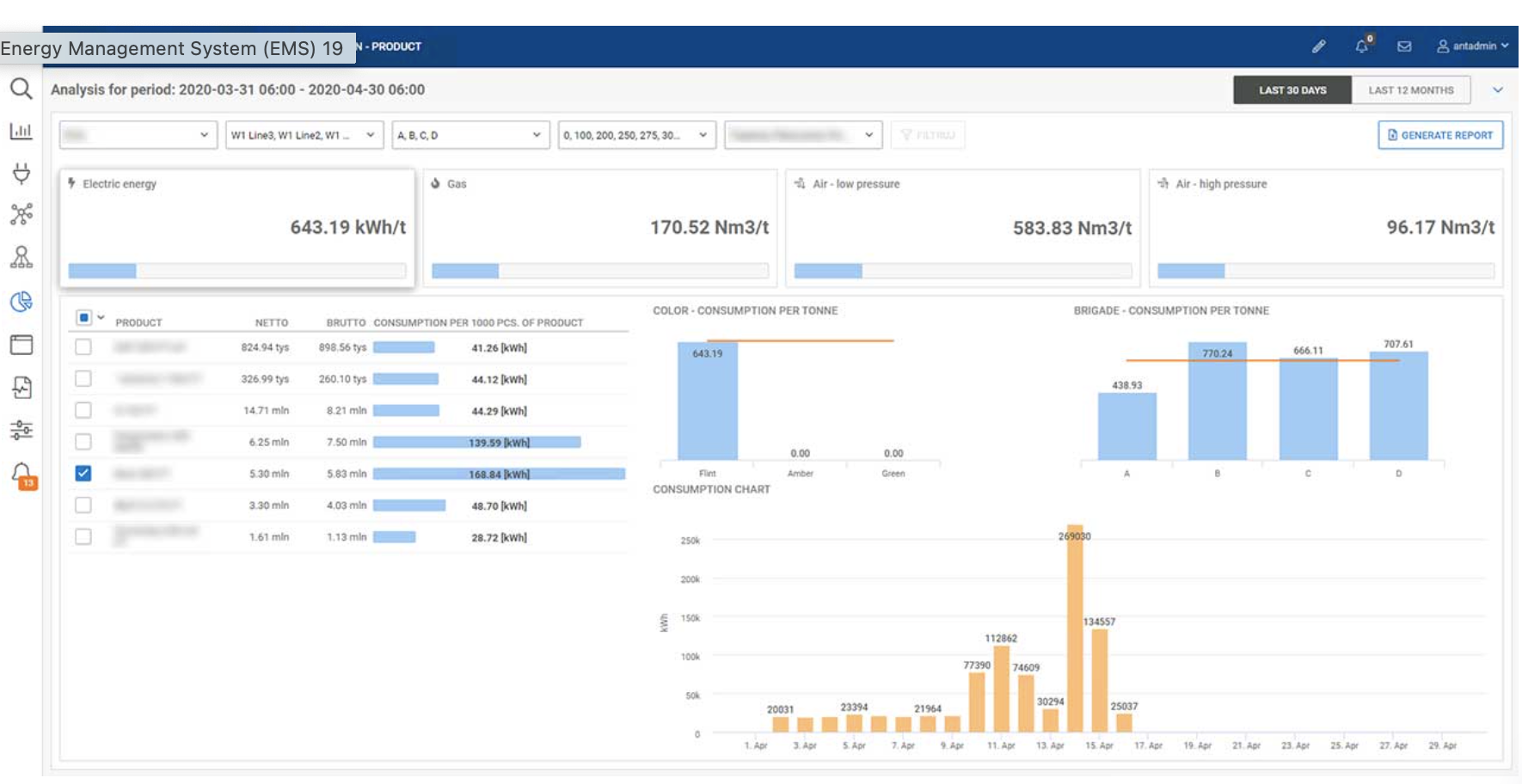Uncheck the selected product row checkbox
This screenshot has height=784, width=1522.
tap(83, 474)
